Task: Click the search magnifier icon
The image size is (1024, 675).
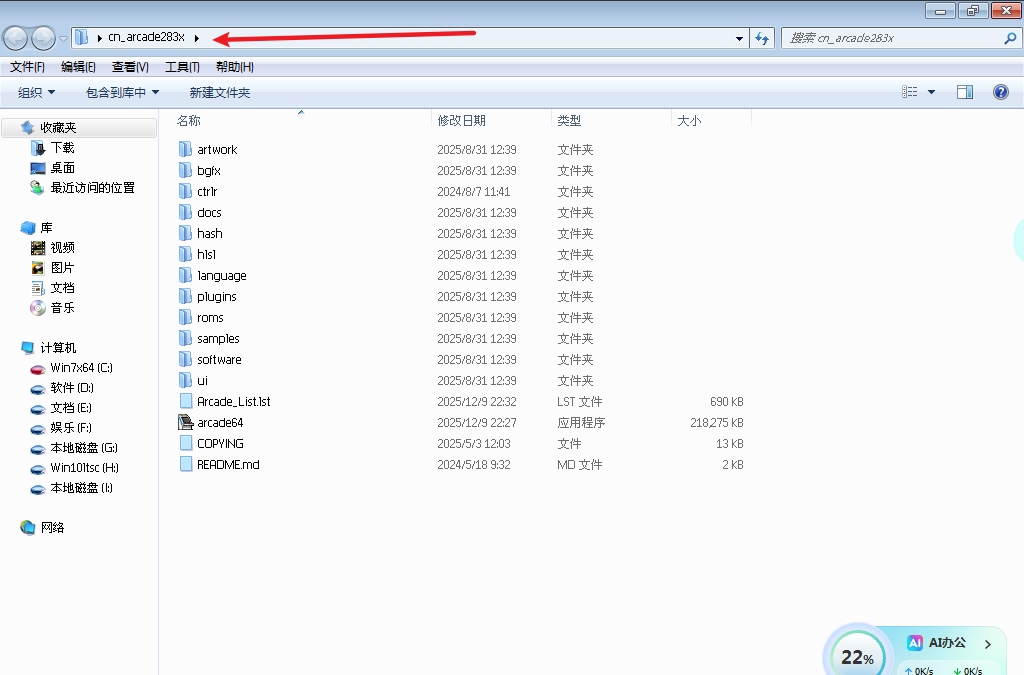Action: click(x=1009, y=38)
